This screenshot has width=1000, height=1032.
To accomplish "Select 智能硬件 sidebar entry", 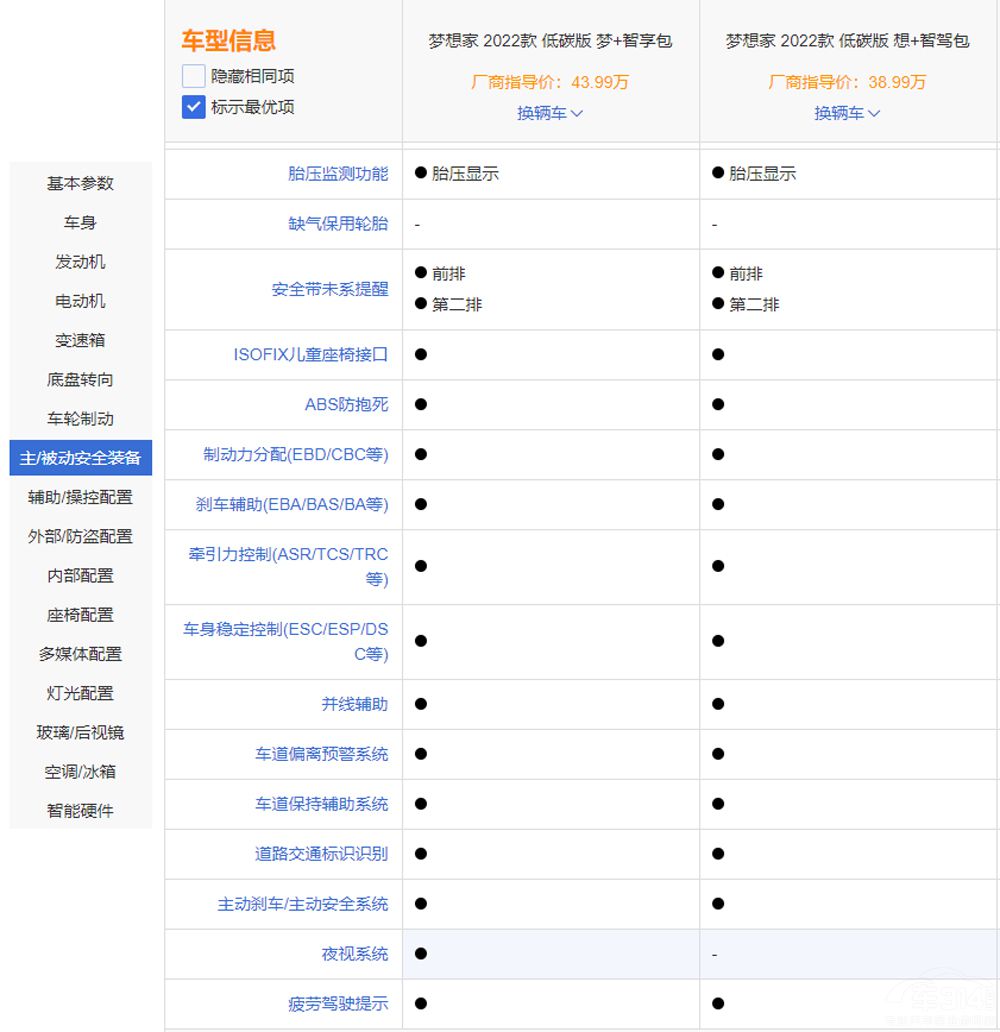I will point(80,811).
